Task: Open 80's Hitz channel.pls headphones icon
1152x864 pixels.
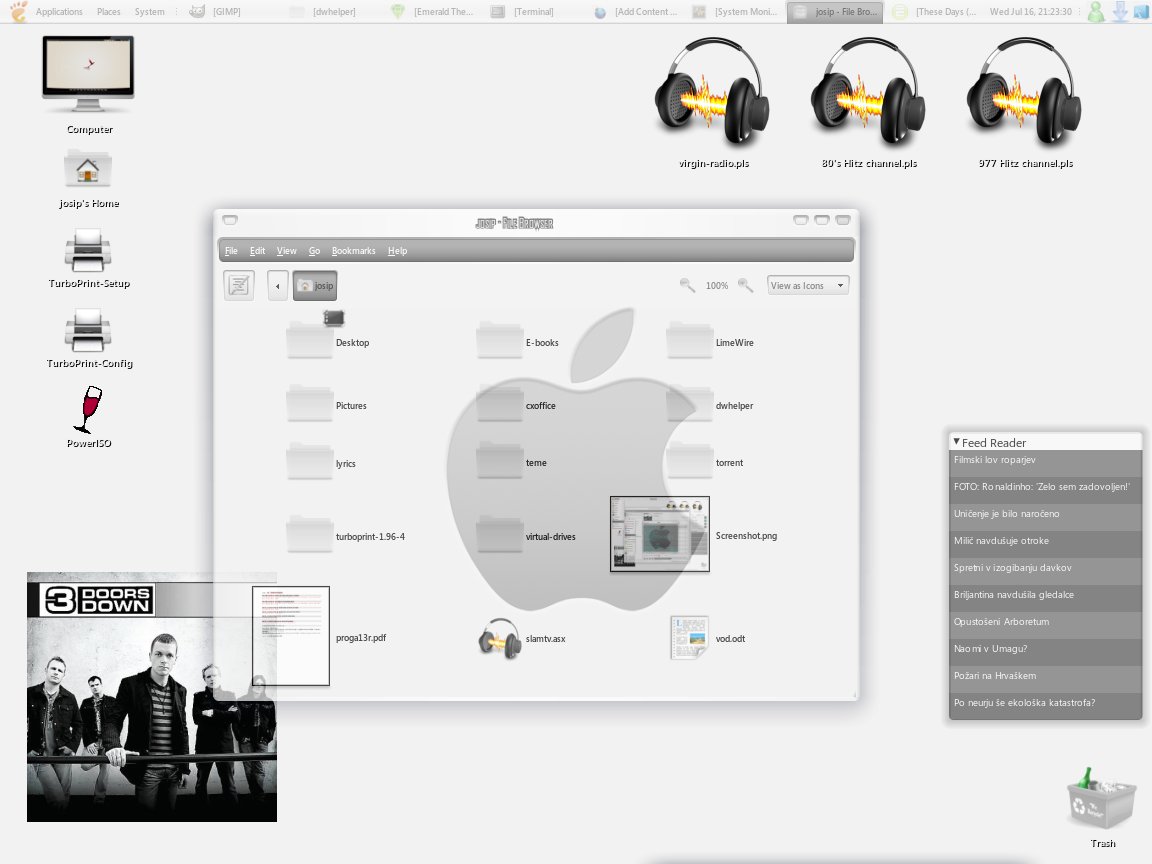Action: coord(868,93)
